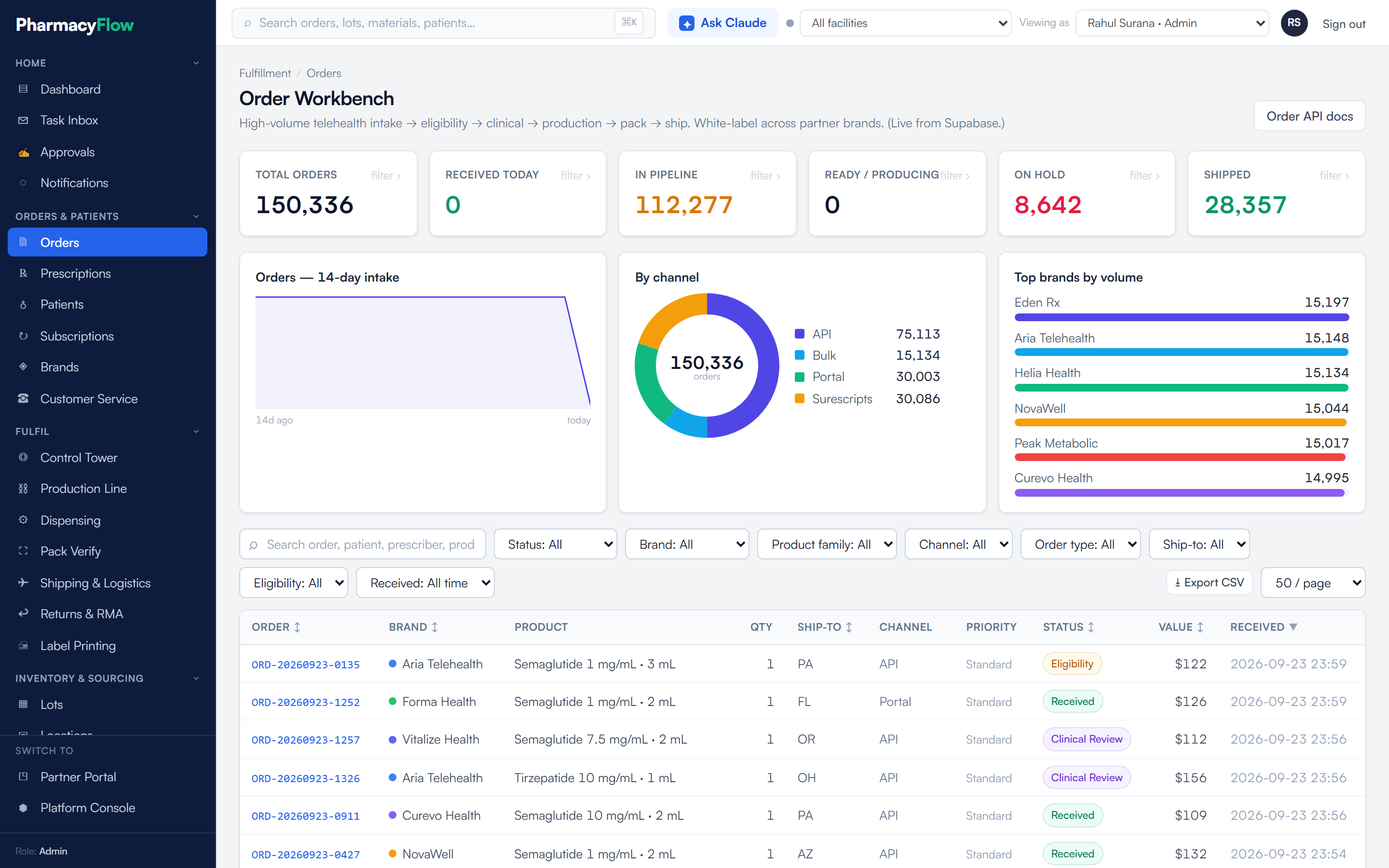Click the Dispensing gear icon
Viewport: 1389px width, 868px height.
(23, 519)
